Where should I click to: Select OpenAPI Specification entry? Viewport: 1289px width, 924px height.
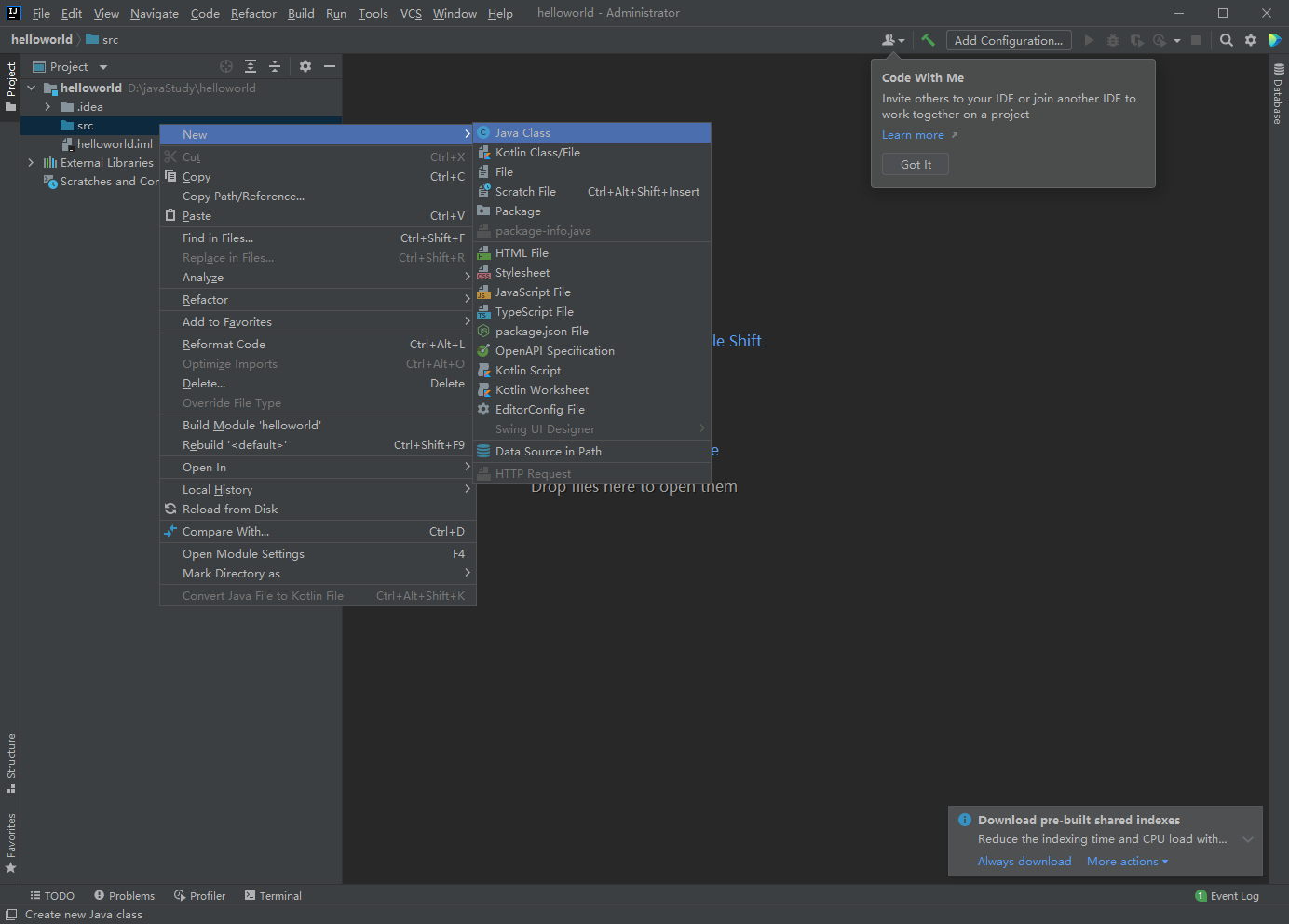592,351
